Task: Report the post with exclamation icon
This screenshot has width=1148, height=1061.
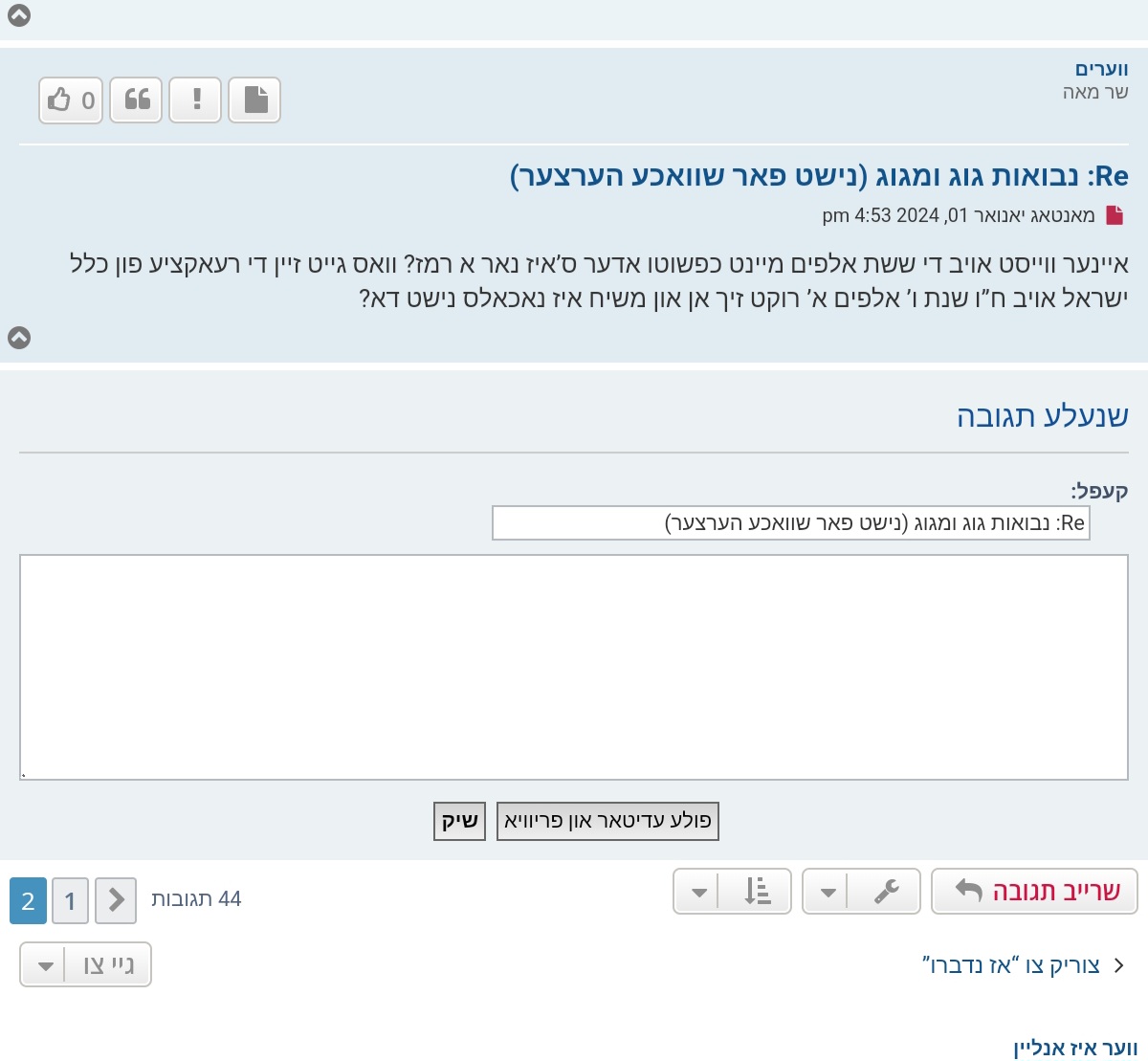Action: [196, 100]
